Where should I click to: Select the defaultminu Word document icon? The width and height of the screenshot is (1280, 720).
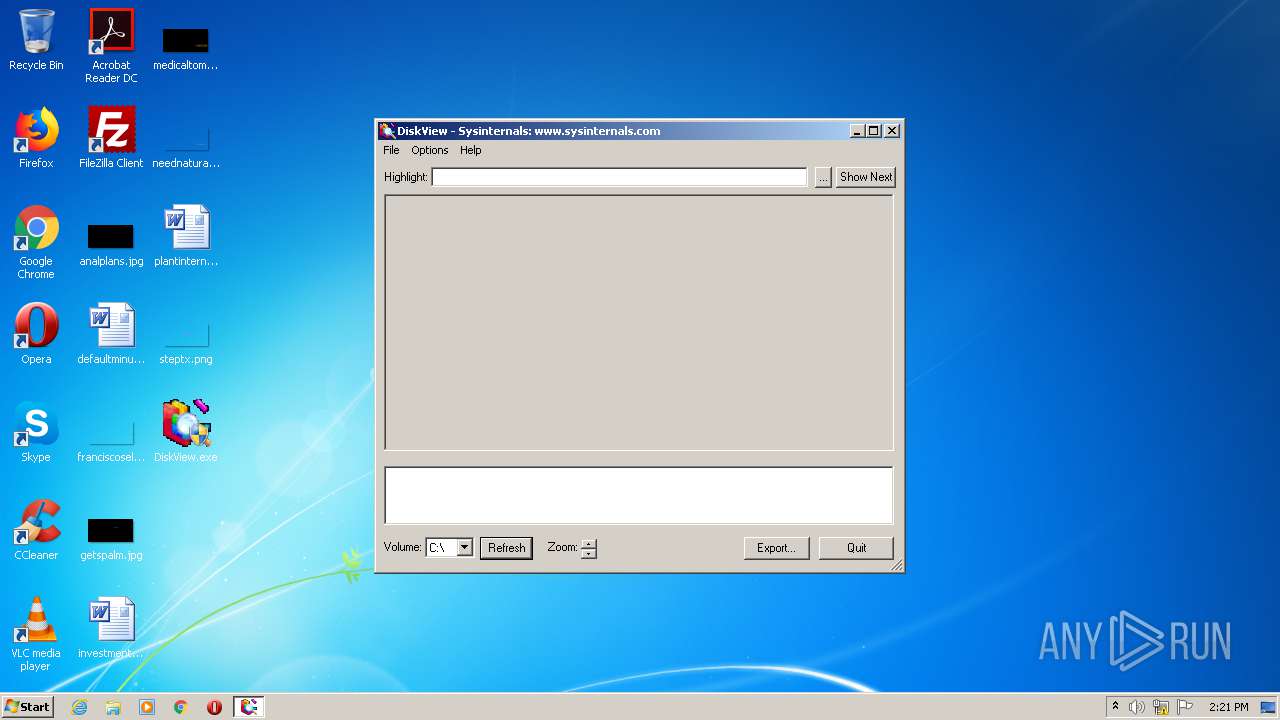(x=111, y=334)
